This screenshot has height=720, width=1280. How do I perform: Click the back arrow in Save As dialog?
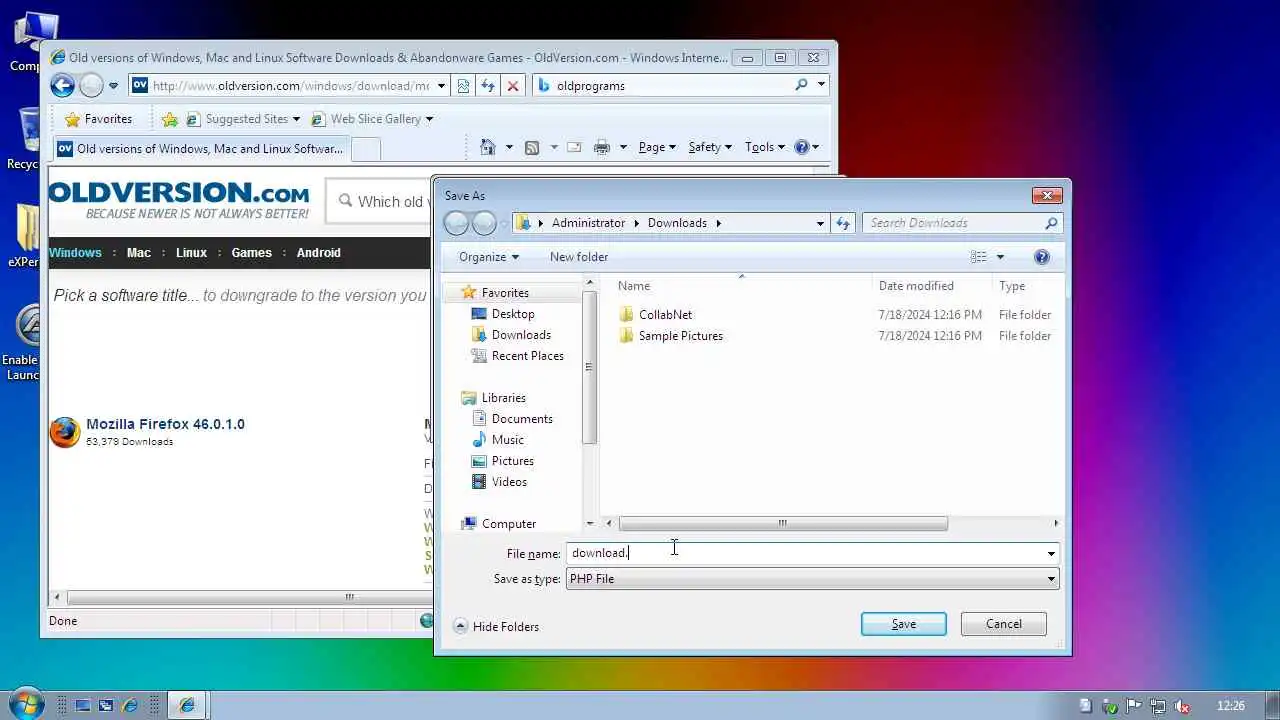pyautogui.click(x=457, y=223)
